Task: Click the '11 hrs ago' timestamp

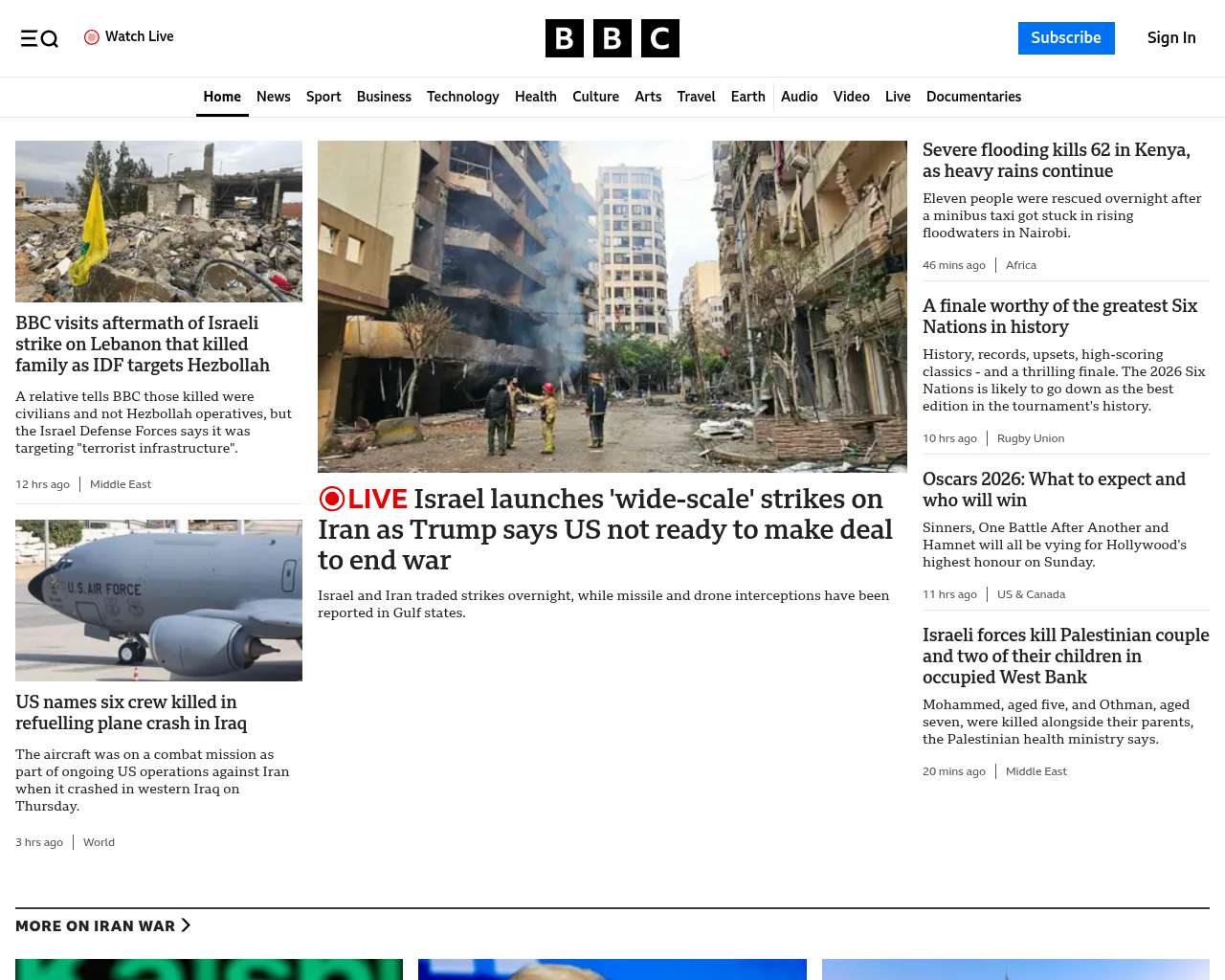Action: (949, 594)
